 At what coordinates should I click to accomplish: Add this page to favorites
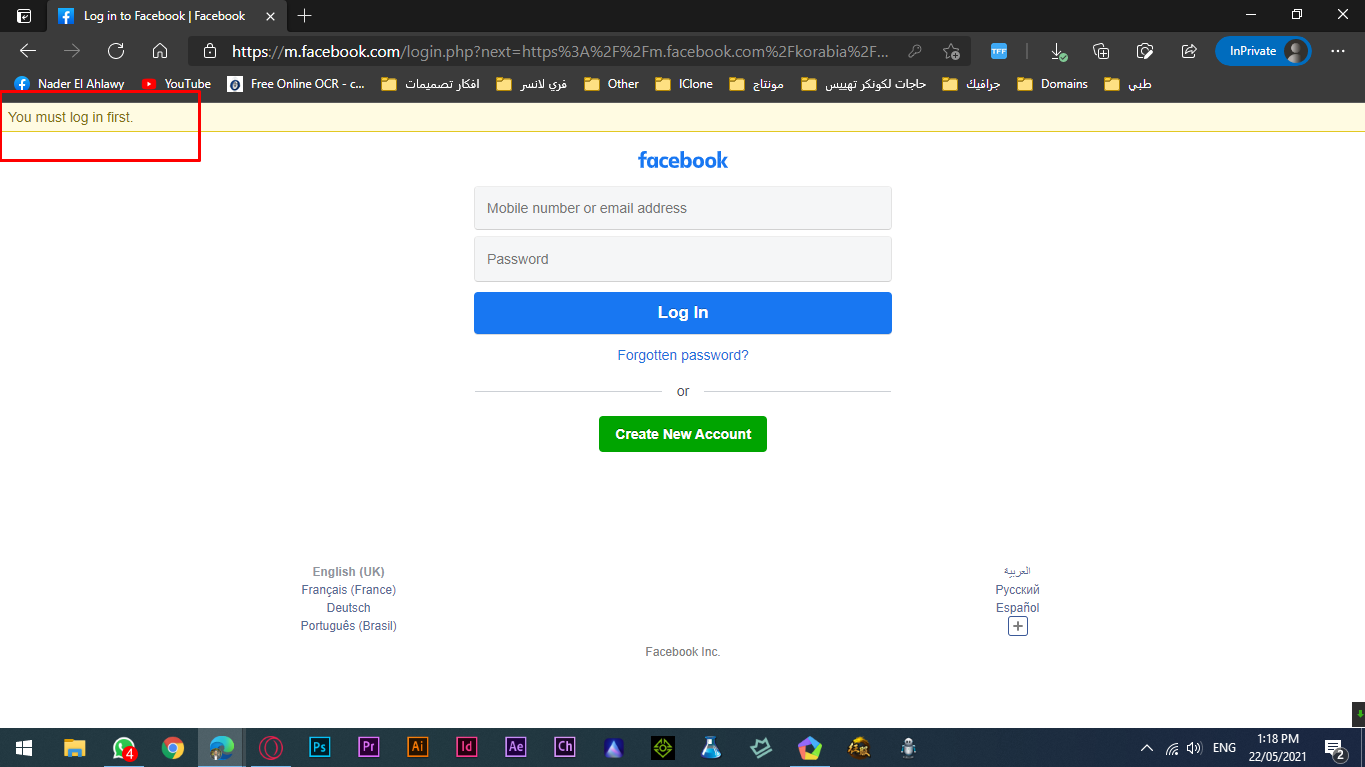[x=951, y=51]
